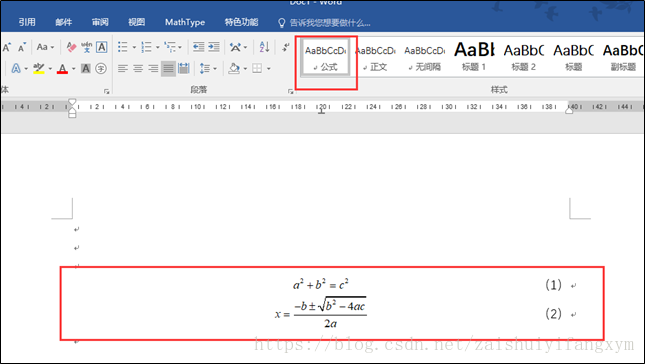
Task: Toggle show paragraph marks
Action: 285,47
